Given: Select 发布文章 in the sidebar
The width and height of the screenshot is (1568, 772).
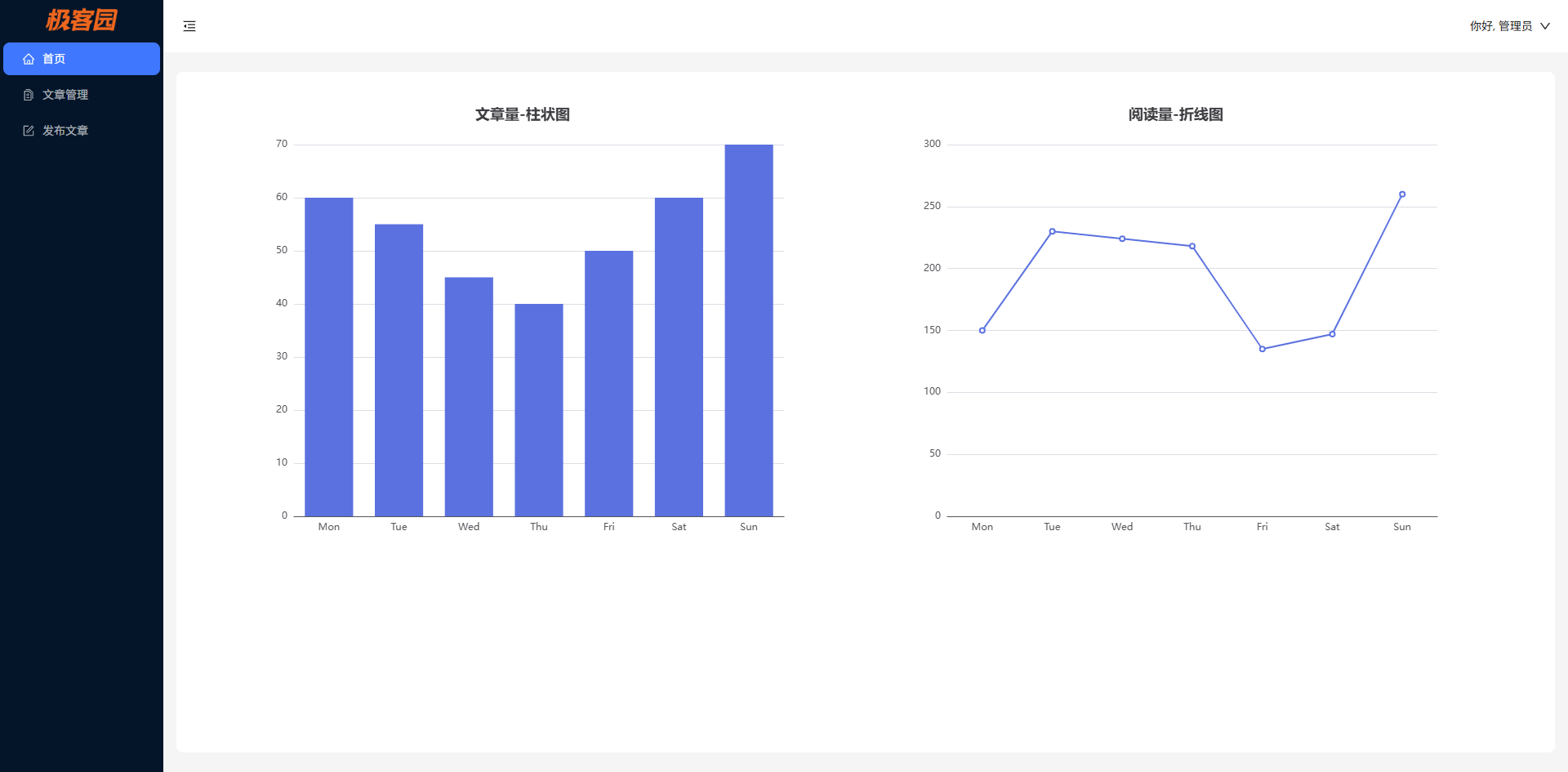Looking at the screenshot, I should click(x=65, y=131).
